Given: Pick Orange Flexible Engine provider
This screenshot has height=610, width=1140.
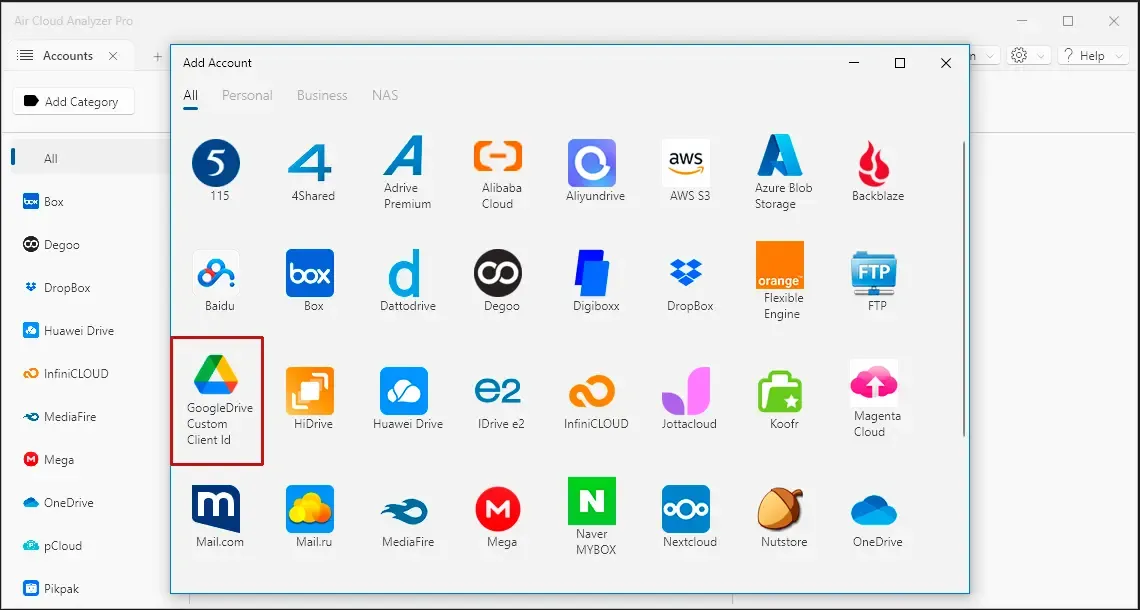Looking at the screenshot, I should point(779,265).
